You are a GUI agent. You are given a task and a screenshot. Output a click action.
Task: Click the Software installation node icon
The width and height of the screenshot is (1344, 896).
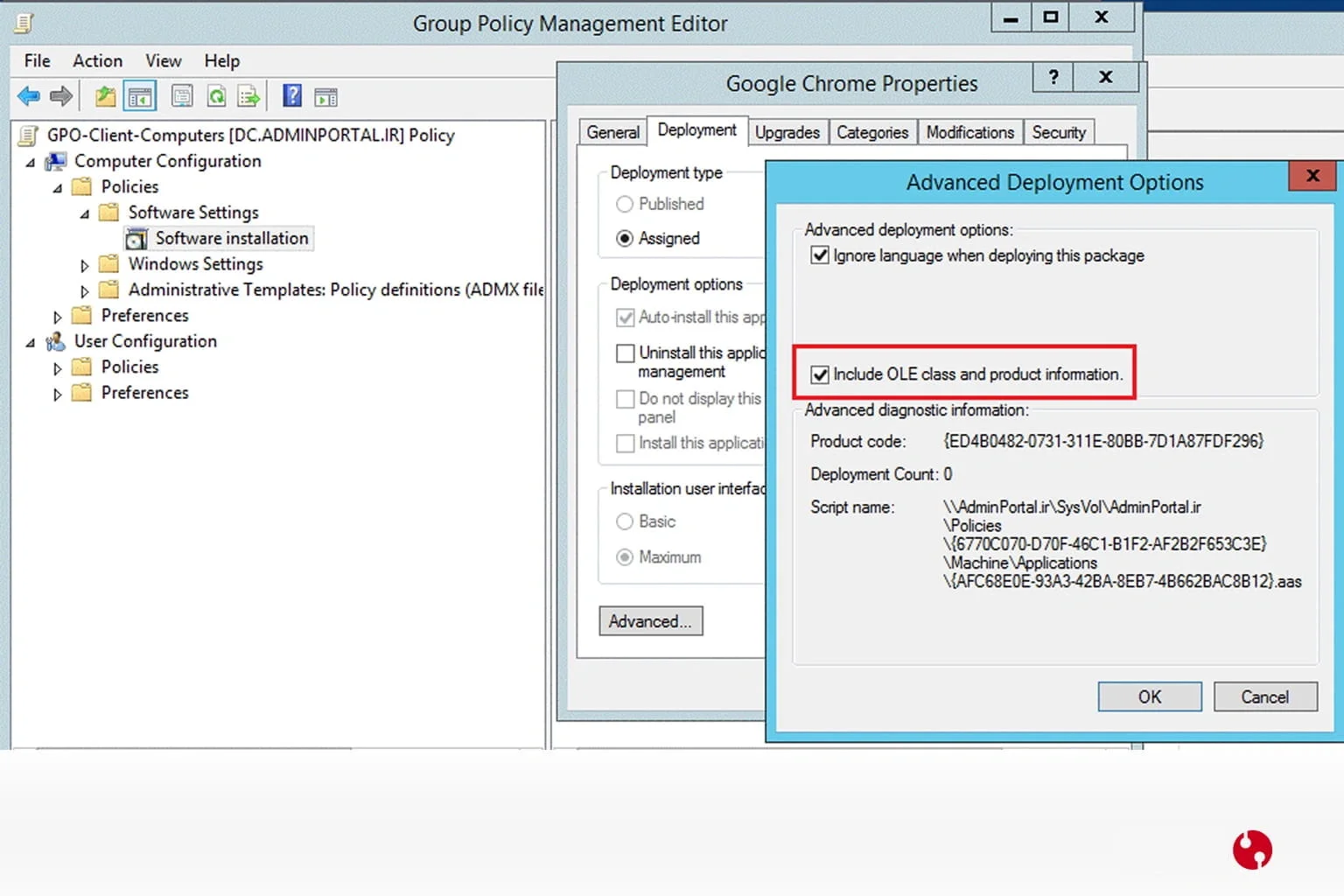pos(136,238)
